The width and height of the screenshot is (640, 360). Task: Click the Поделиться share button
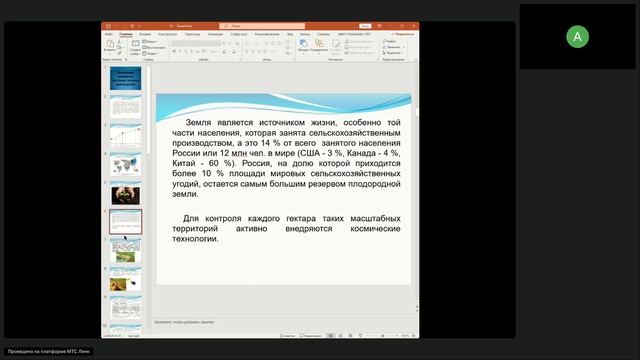(x=403, y=34)
